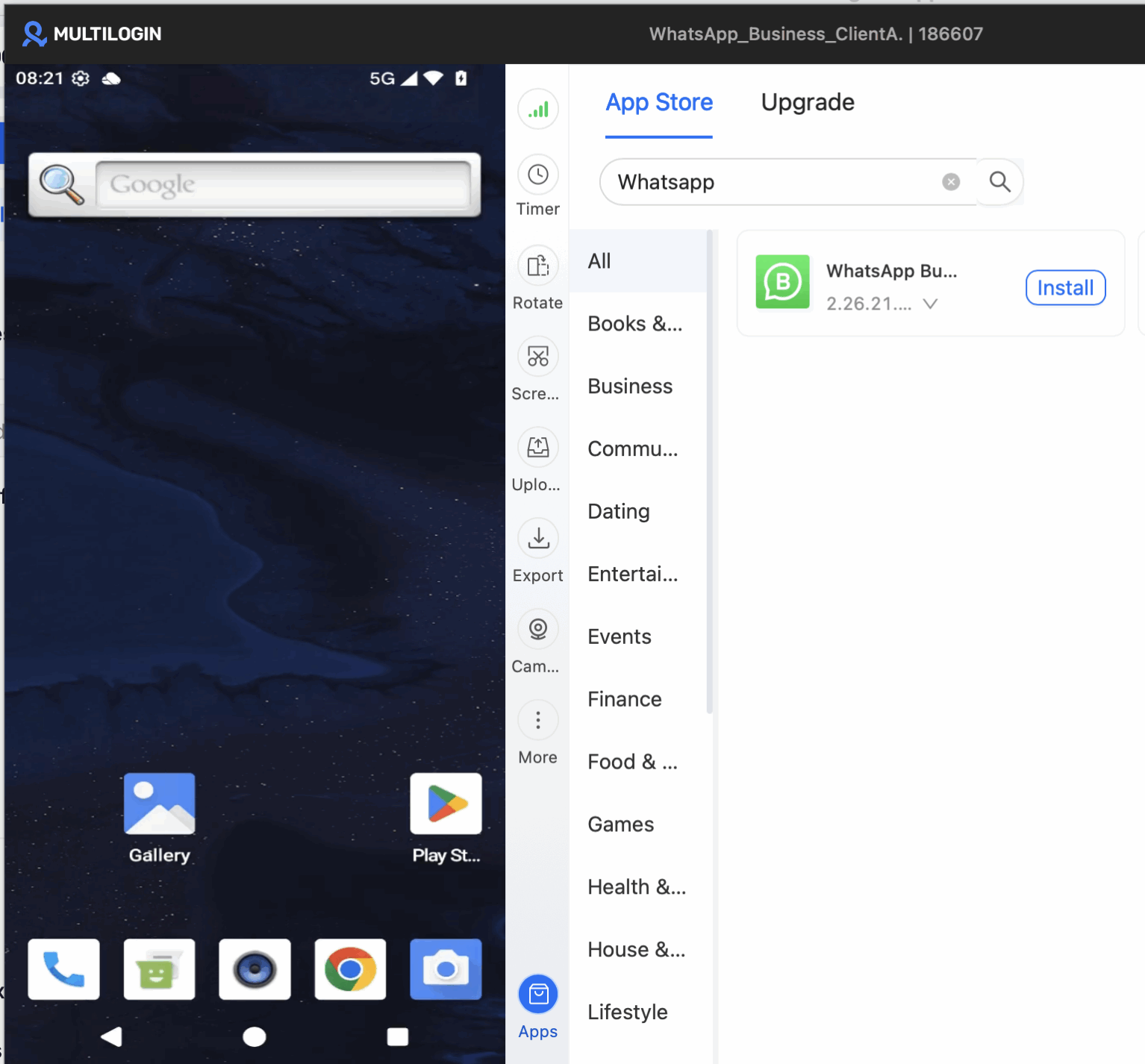Select the Dating category

click(637, 512)
